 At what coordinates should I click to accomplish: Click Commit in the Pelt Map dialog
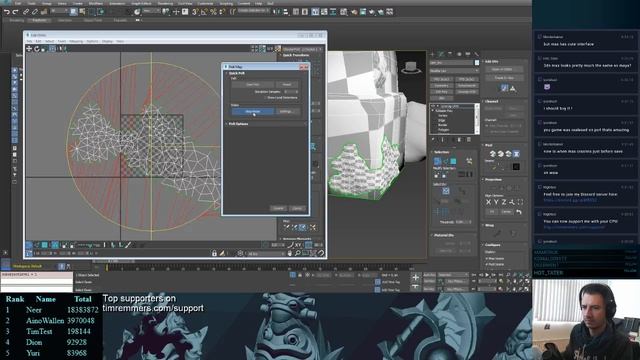click(x=278, y=208)
